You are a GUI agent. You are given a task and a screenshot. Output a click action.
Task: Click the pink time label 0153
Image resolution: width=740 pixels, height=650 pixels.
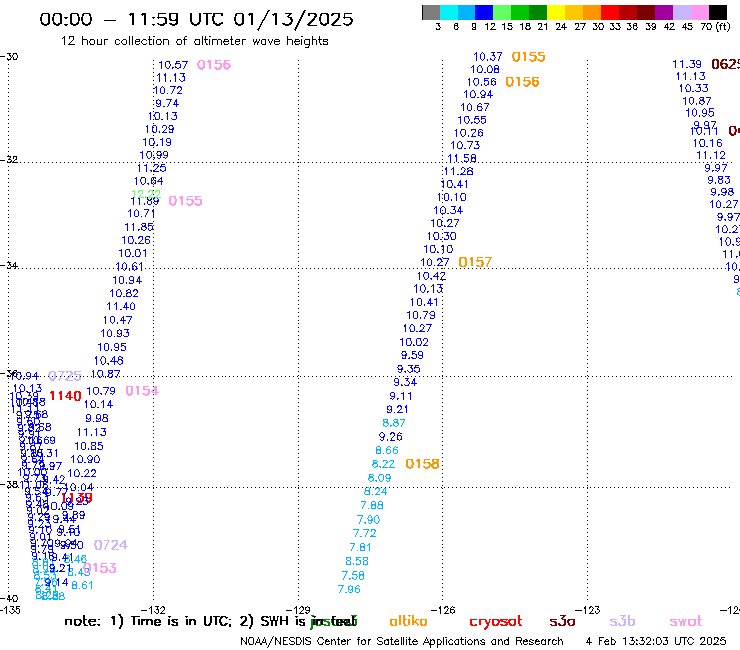tap(100, 568)
